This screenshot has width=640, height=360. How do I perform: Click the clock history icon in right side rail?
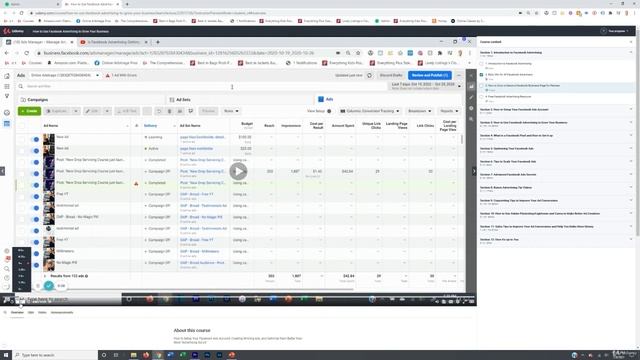471,108
